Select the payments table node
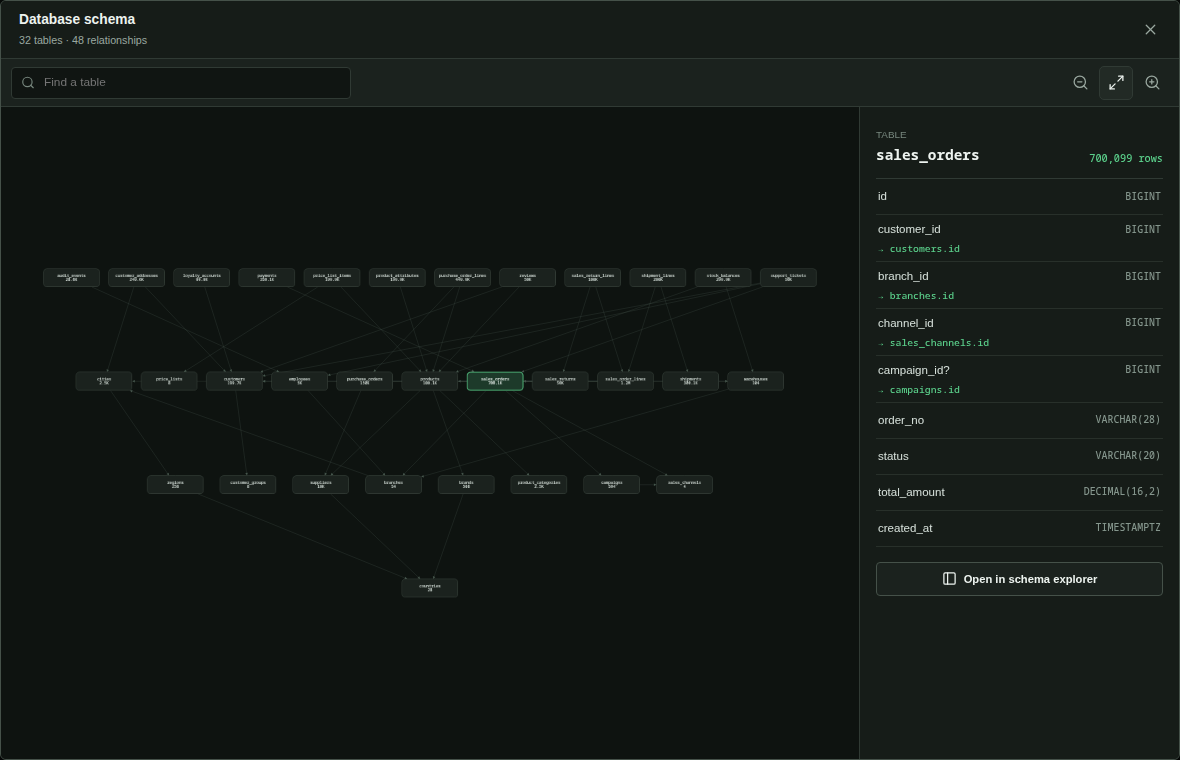The image size is (1180, 760). click(266, 278)
